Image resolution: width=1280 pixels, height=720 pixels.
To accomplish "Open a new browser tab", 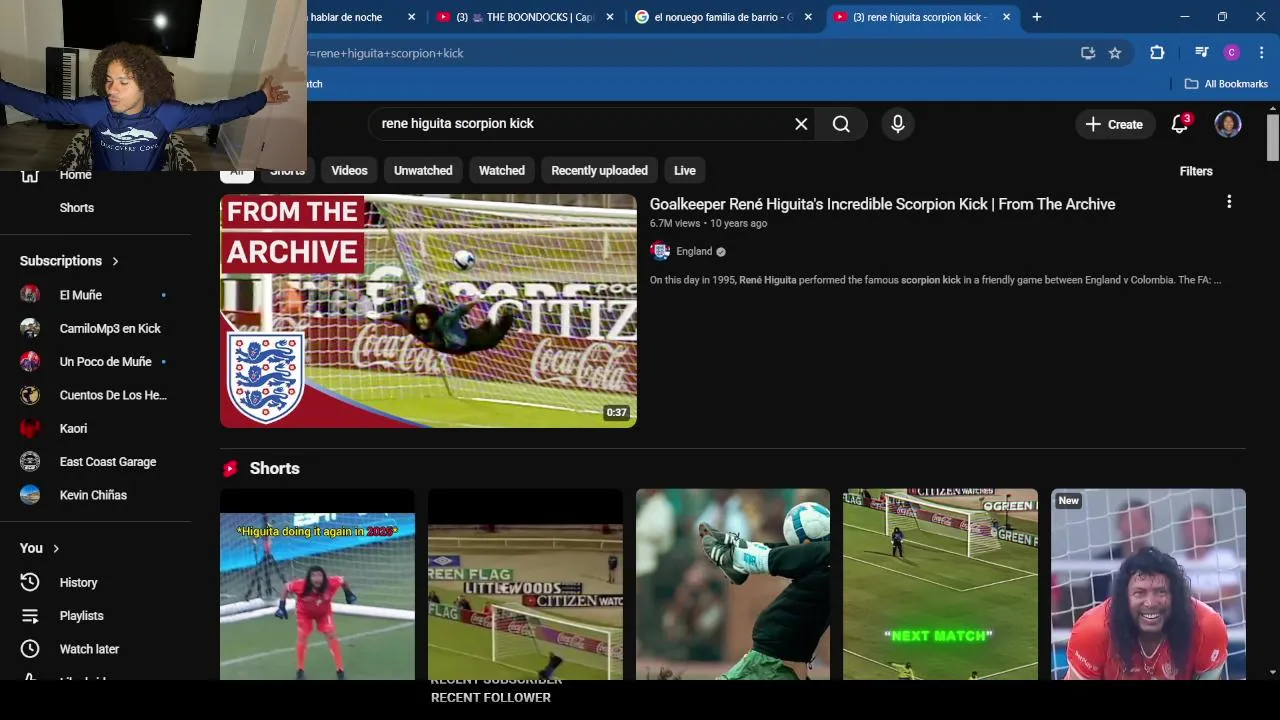I will (1037, 17).
